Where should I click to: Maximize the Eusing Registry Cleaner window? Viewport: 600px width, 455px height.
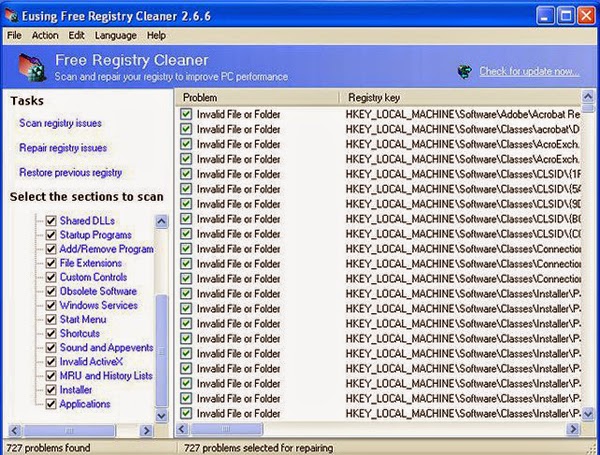(x=566, y=16)
